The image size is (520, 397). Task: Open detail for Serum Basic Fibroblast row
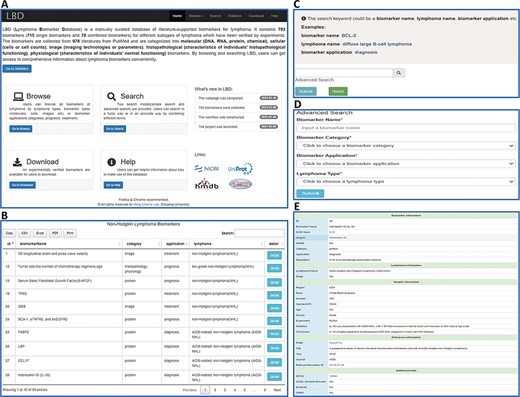[x=274, y=283]
